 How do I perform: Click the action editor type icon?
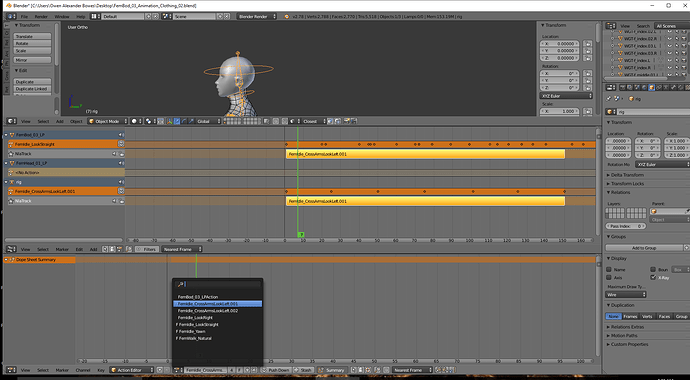click(x=11, y=370)
